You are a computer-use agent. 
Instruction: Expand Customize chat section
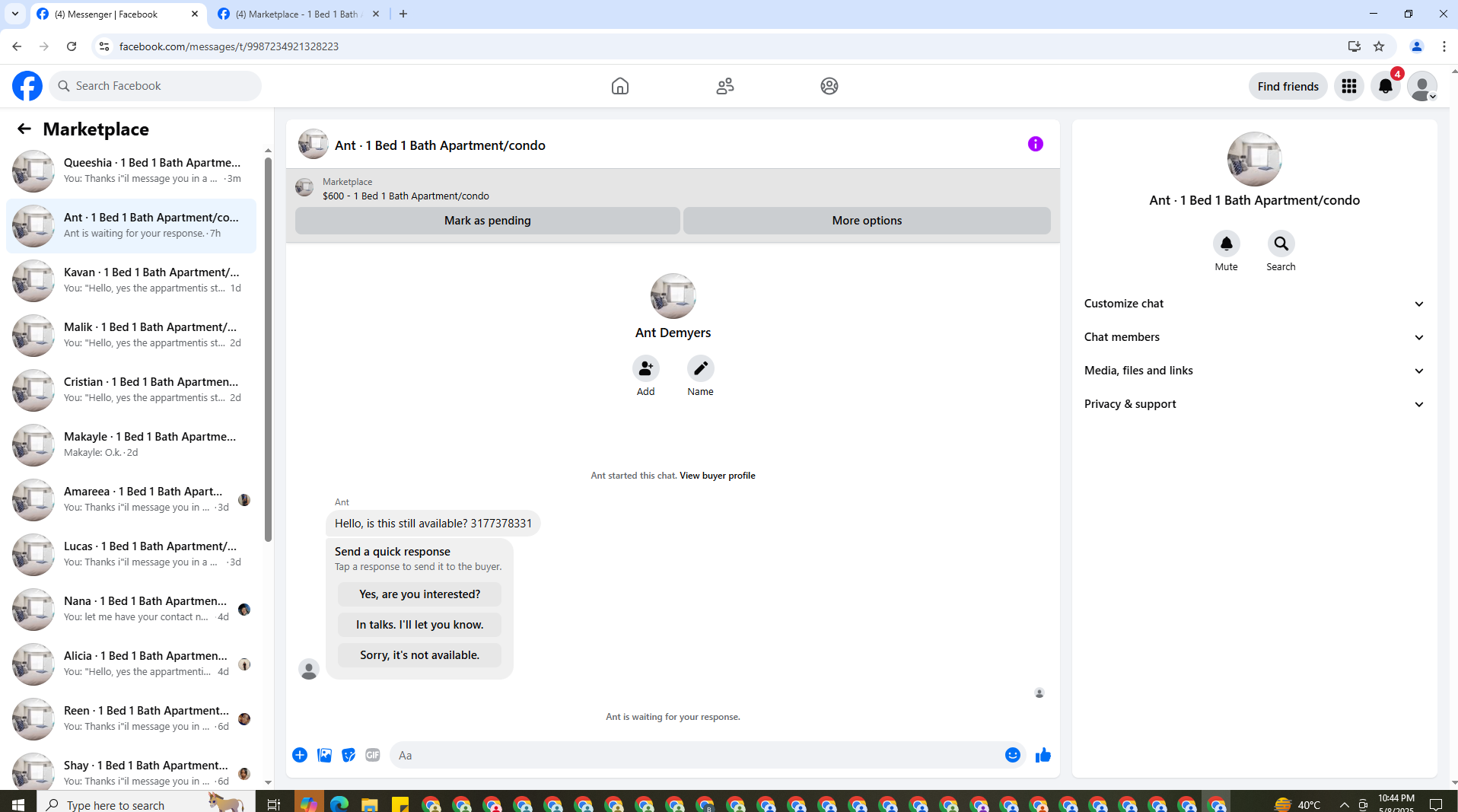click(1254, 304)
